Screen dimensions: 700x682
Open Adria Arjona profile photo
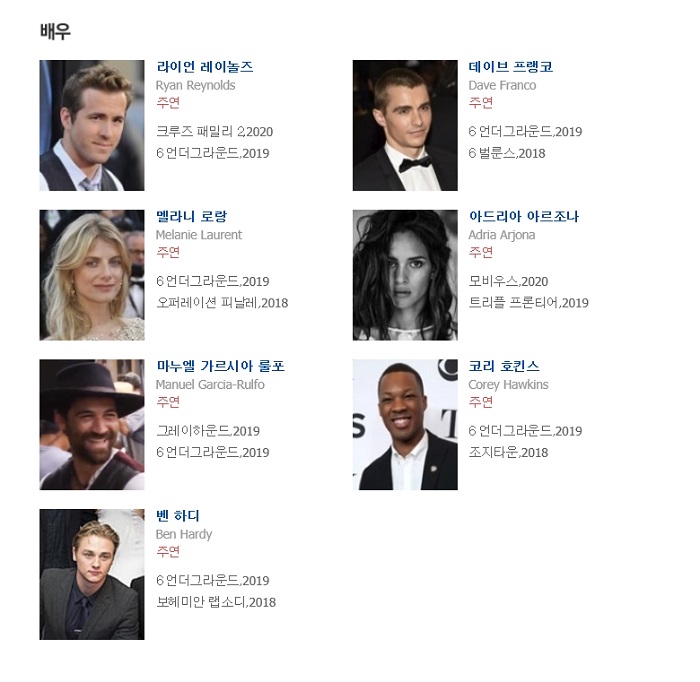(x=405, y=275)
